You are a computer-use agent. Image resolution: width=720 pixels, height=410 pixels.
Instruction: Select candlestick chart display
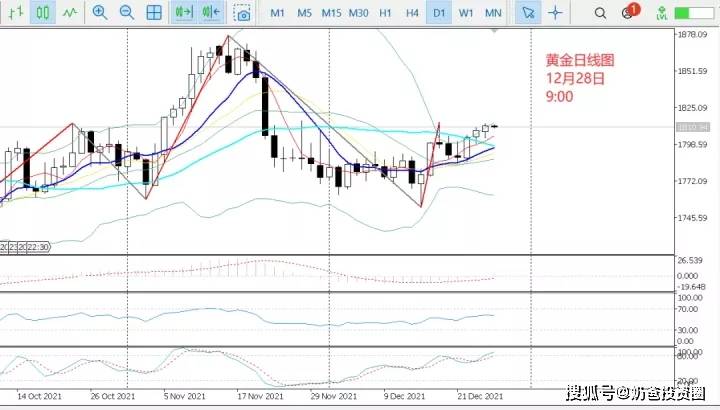click(43, 12)
